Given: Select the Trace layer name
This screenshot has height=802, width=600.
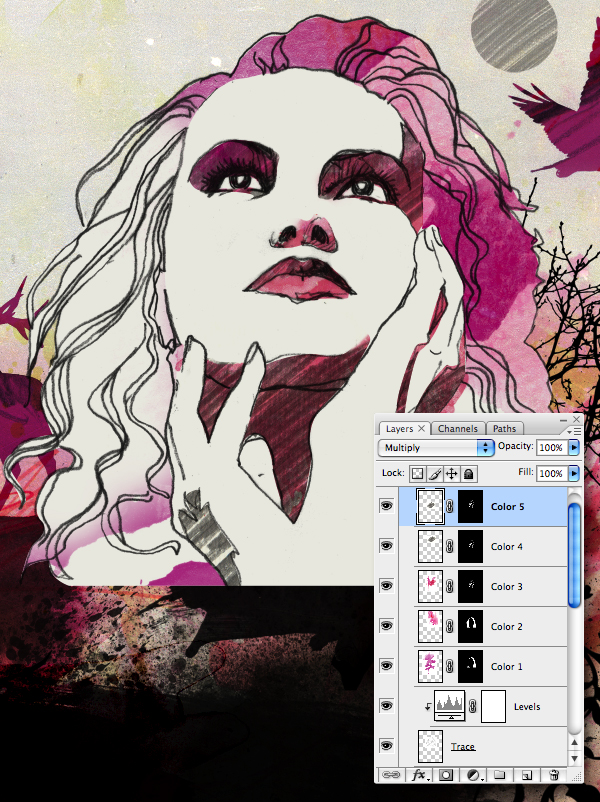Looking at the screenshot, I should click(463, 747).
